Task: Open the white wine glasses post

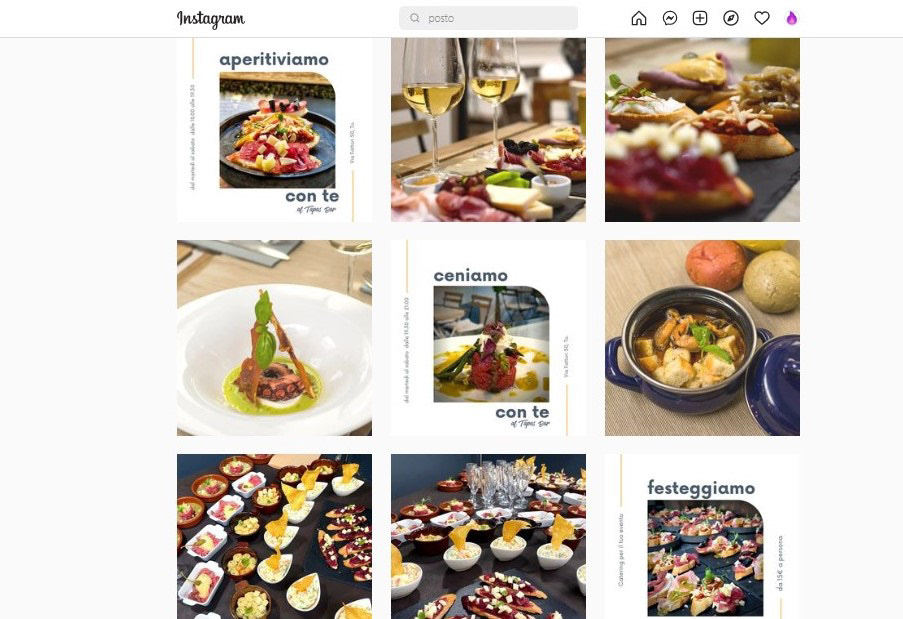Action: pos(488,130)
